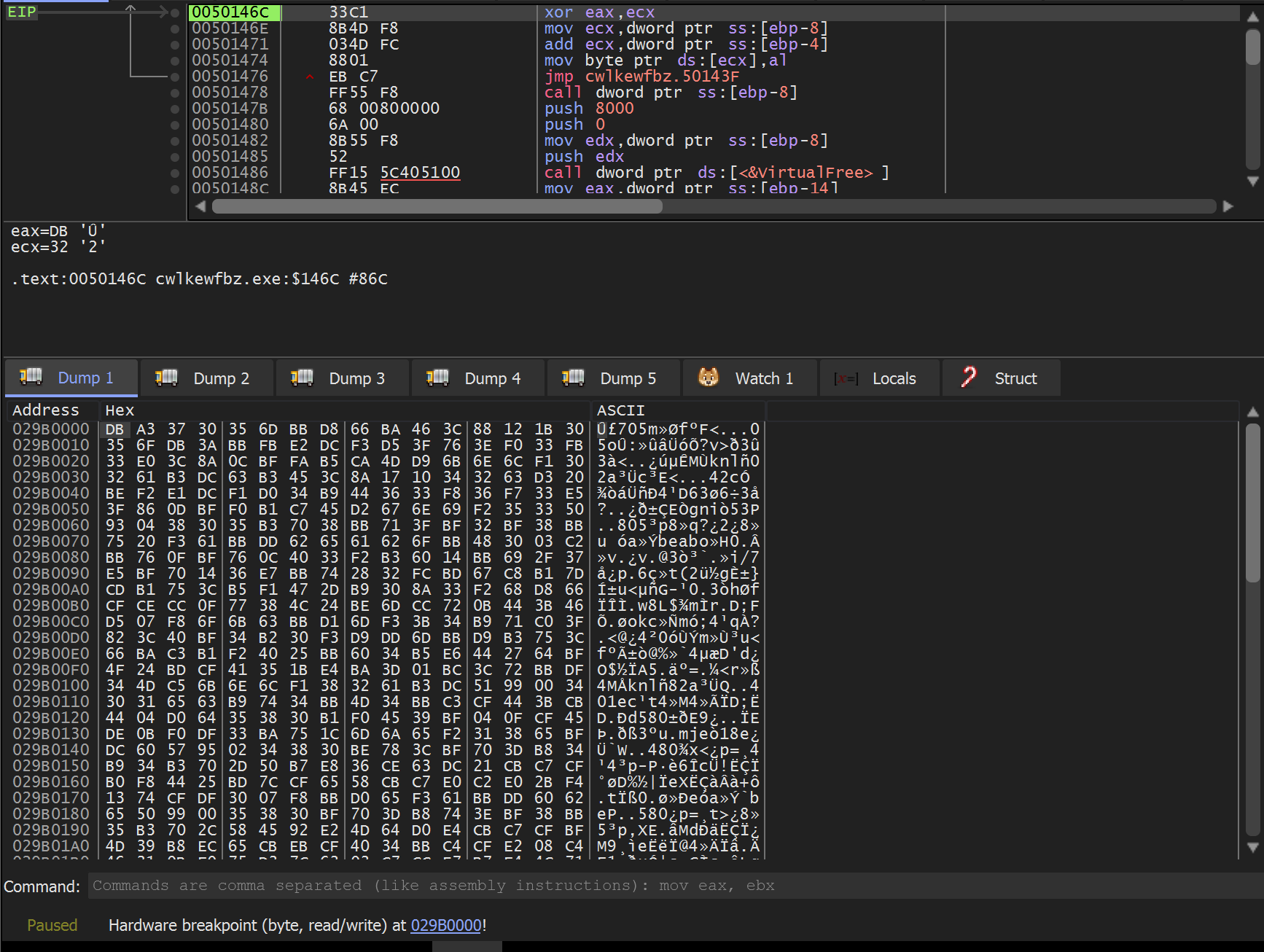
Task: Toggle breakpoint dot at address 00501476
Action: click(x=175, y=77)
